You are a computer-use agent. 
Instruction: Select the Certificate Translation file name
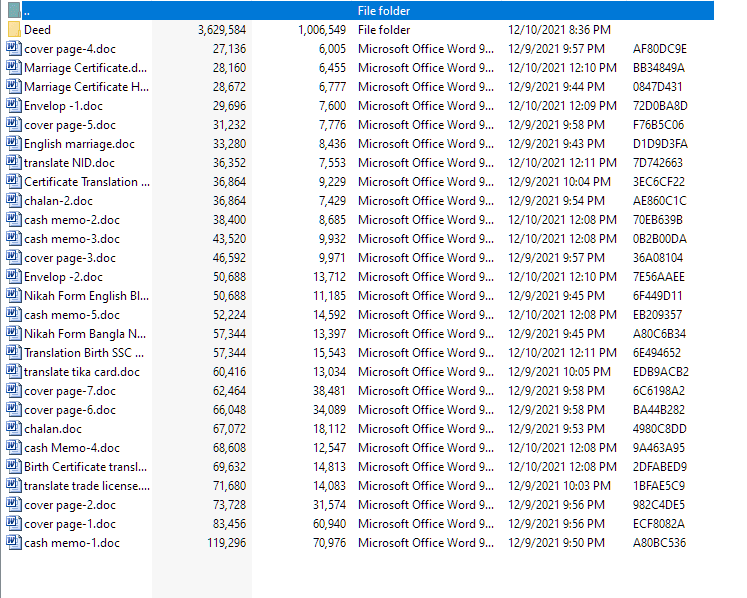click(x=86, y=182)
